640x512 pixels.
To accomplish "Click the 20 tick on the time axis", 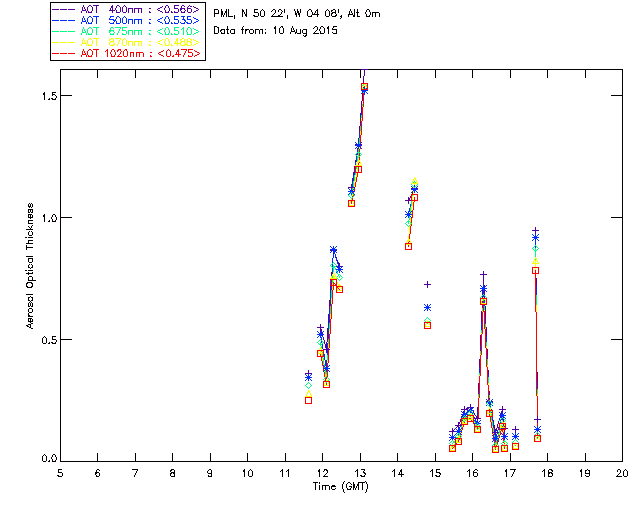I will [x=622, y=472].
